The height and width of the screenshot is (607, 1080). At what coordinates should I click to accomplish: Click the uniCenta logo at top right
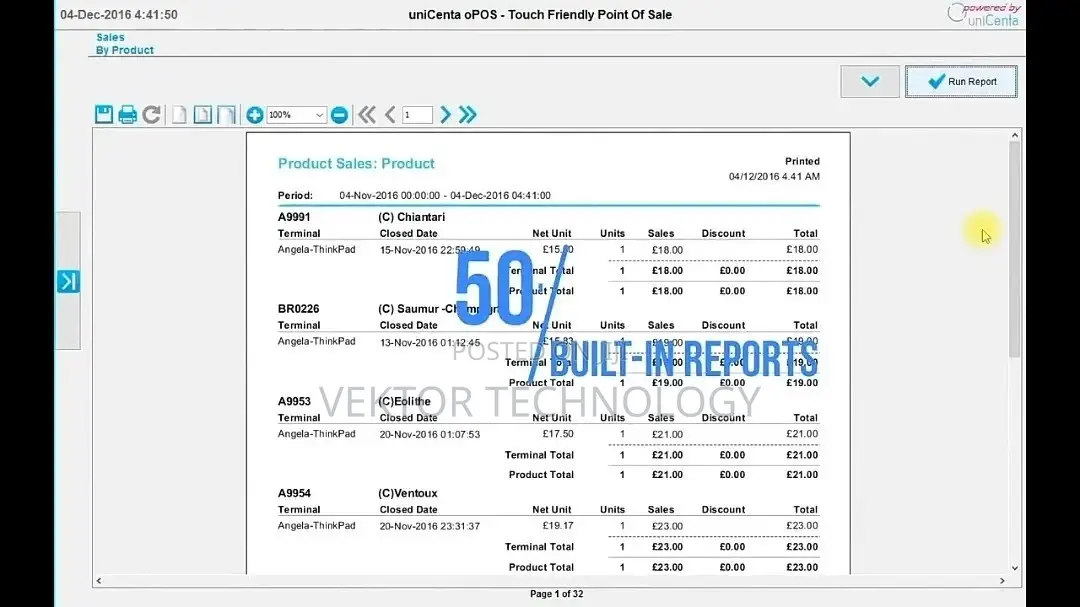pyautogui.click(x=984, y=14)
